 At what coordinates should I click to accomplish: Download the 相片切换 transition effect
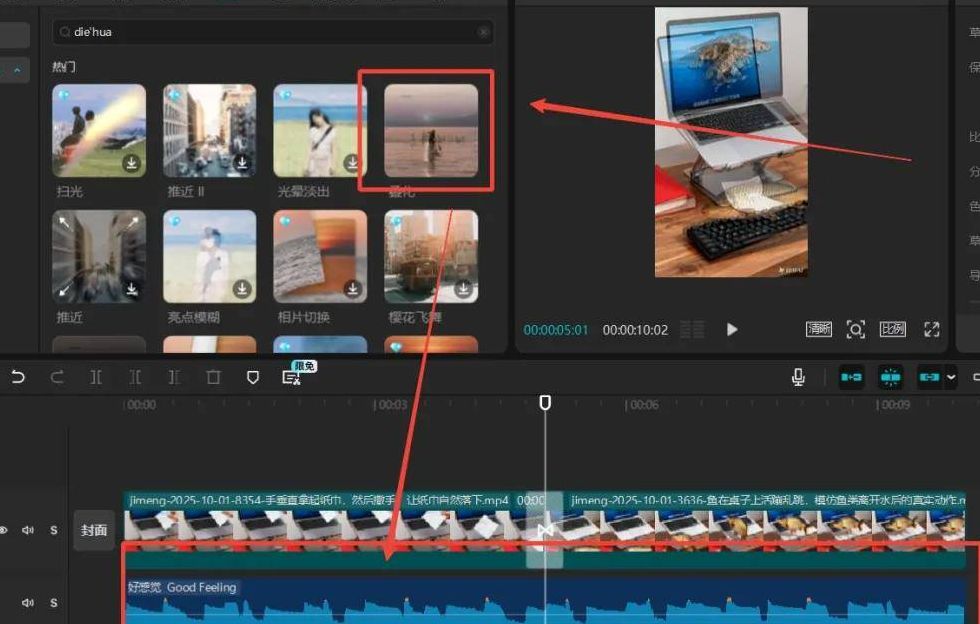click(x=353, y=289)
